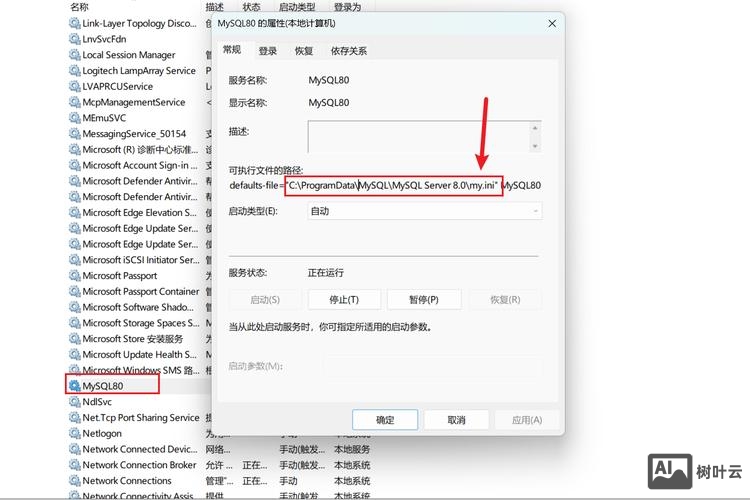Screen dimensions: 750x500
Task: Click the gear icon beside Link-Layer Topology Discovery
Action: (x=74, y=23)
